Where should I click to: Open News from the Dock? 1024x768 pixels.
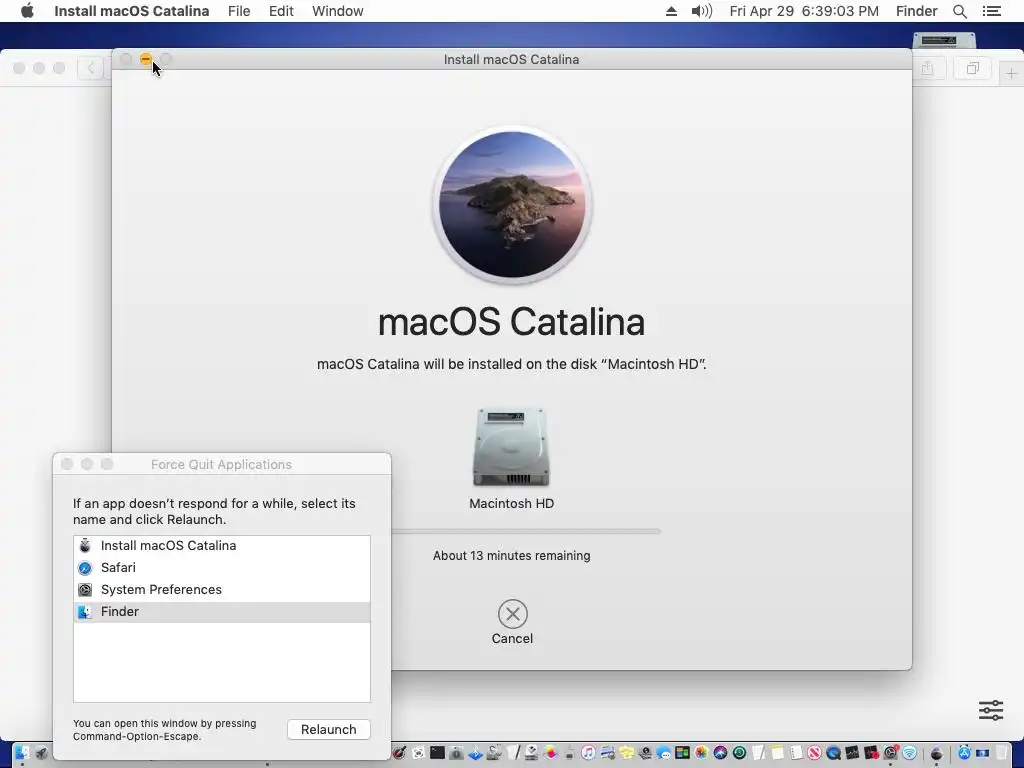point(815,753)
